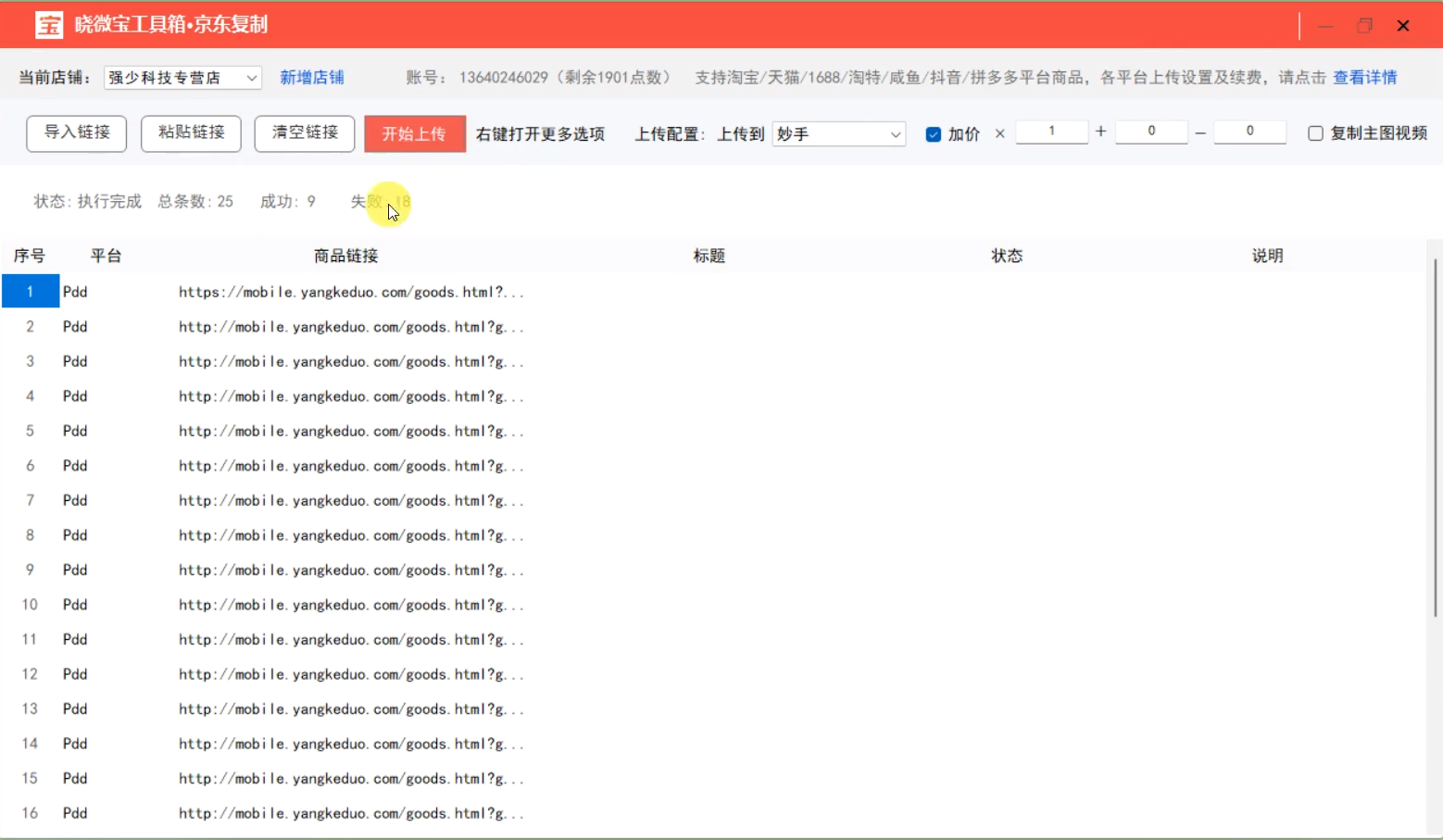Viewport: 1443px width, 840px height.
Task: Click the 成功: 9 status text
Action: (288, 202)
